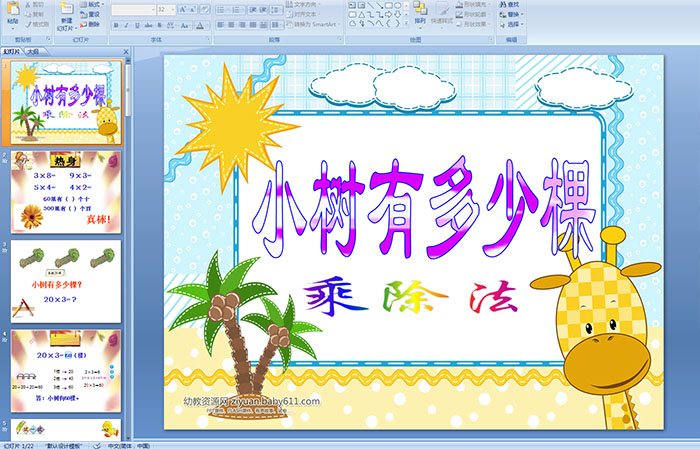Select the Text Box shape

[x=353, y=5]
